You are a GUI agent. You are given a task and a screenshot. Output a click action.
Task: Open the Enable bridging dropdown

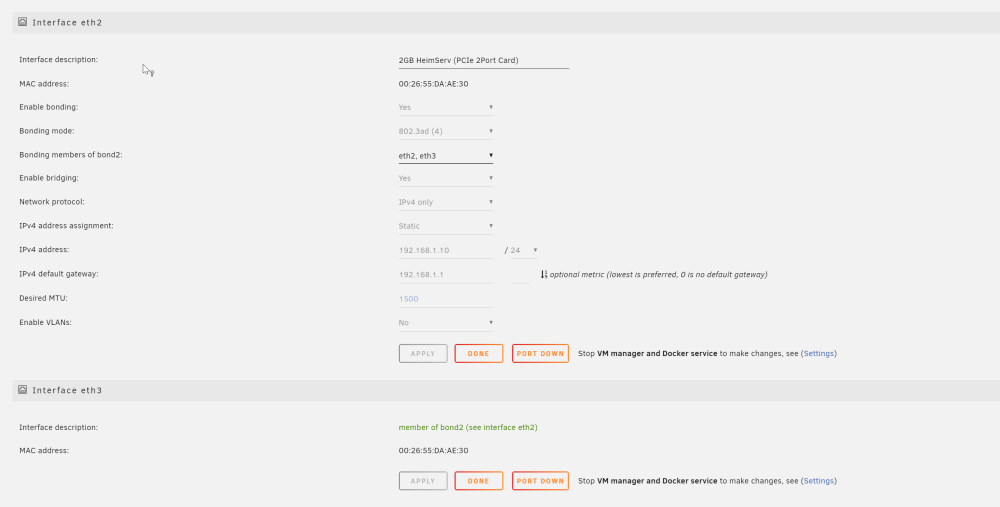(446, 178)
